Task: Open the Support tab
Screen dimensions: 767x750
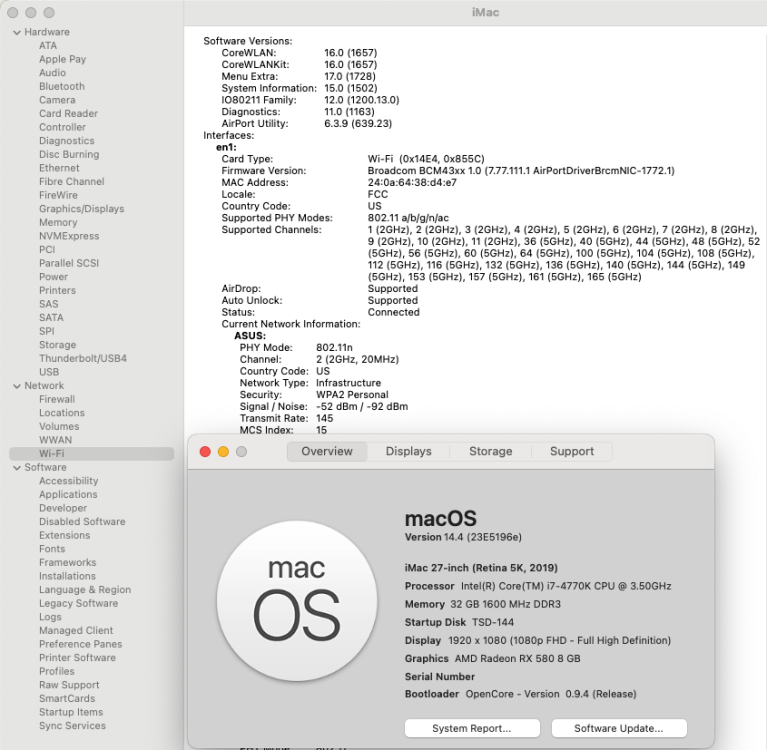Action: tap(572, 451)
